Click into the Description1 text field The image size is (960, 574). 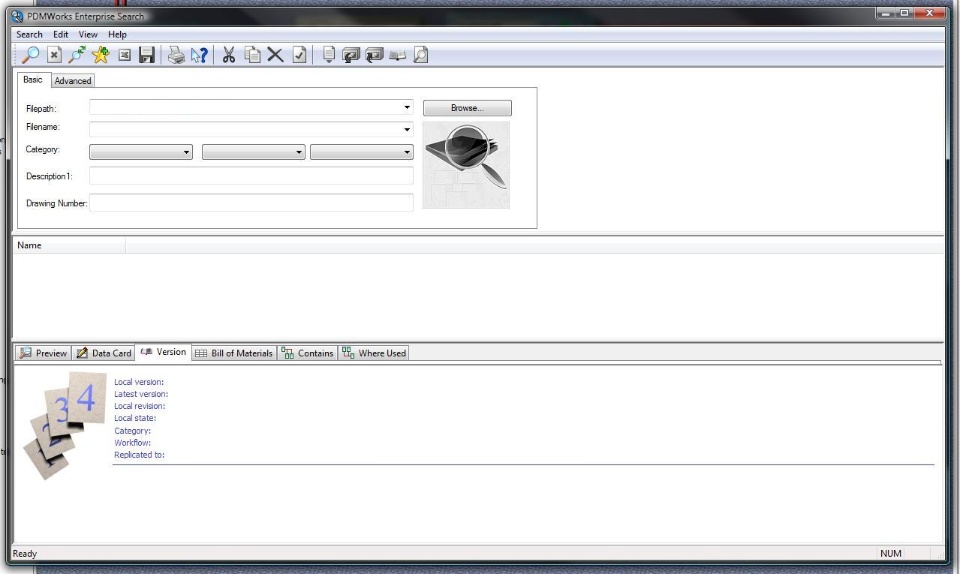point(251,176)
